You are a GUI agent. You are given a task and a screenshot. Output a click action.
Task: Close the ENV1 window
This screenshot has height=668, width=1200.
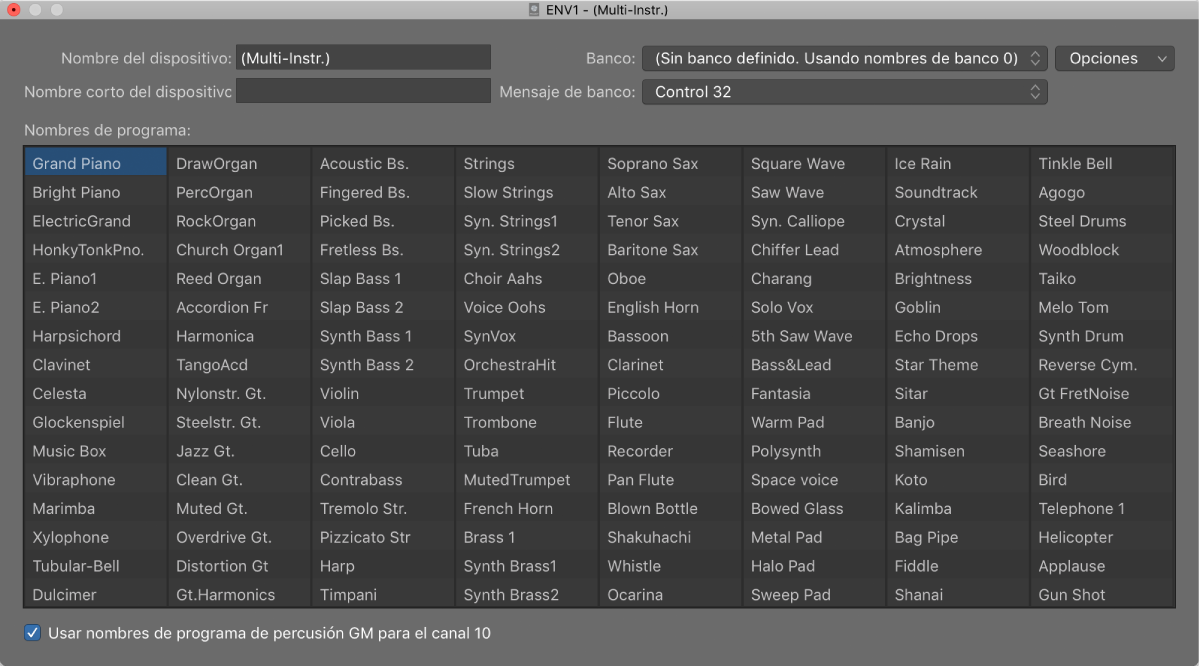click(x=14, y=10)
